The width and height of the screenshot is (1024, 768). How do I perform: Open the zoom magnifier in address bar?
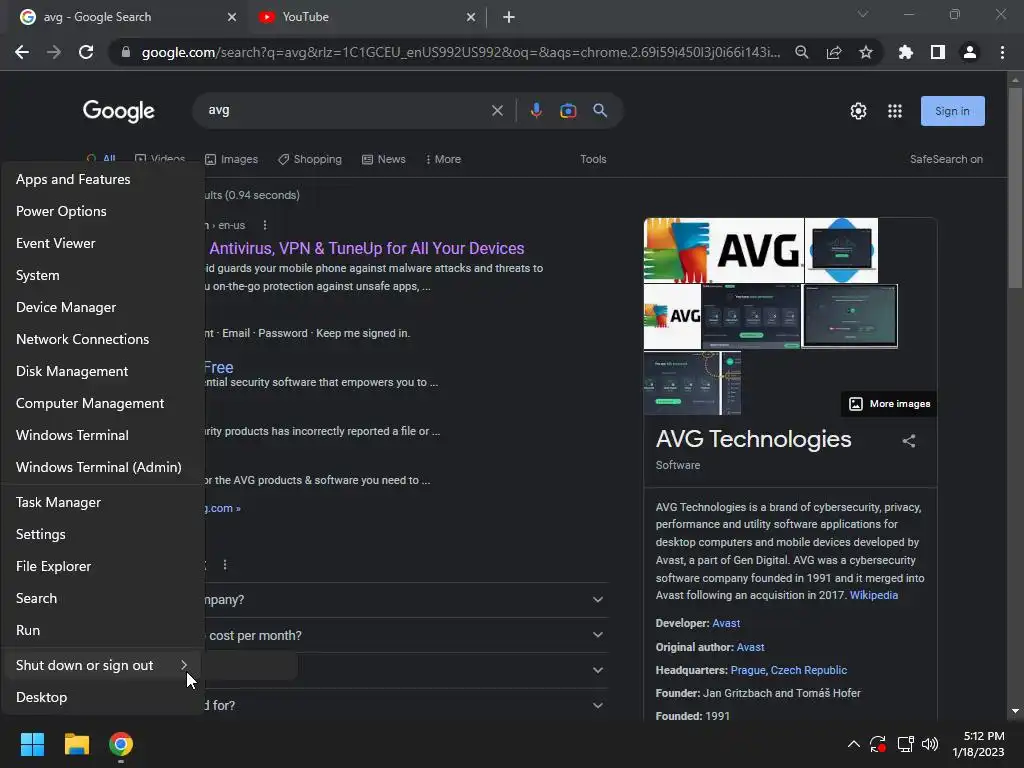click(801, 52)
